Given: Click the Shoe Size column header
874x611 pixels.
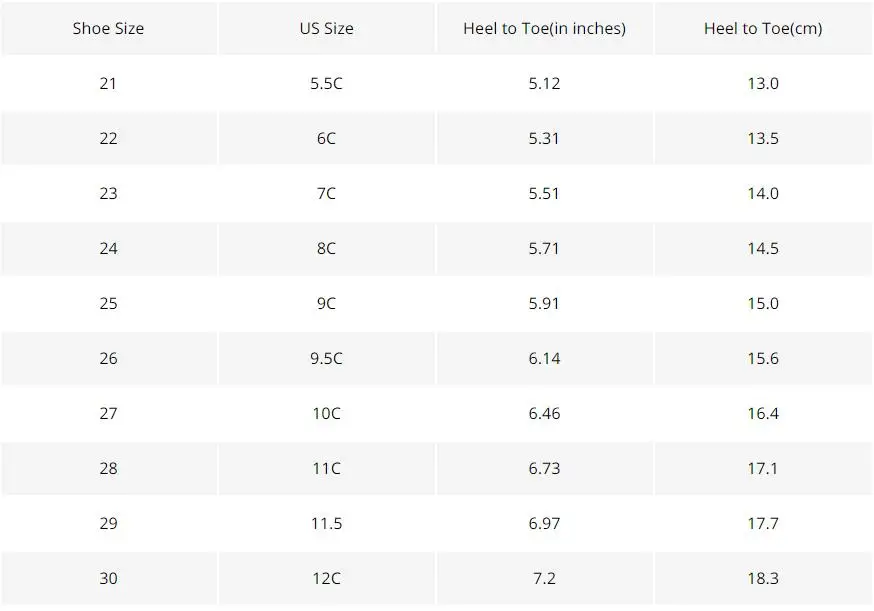Looking at the screenshot, I should [x=108, y=28].
